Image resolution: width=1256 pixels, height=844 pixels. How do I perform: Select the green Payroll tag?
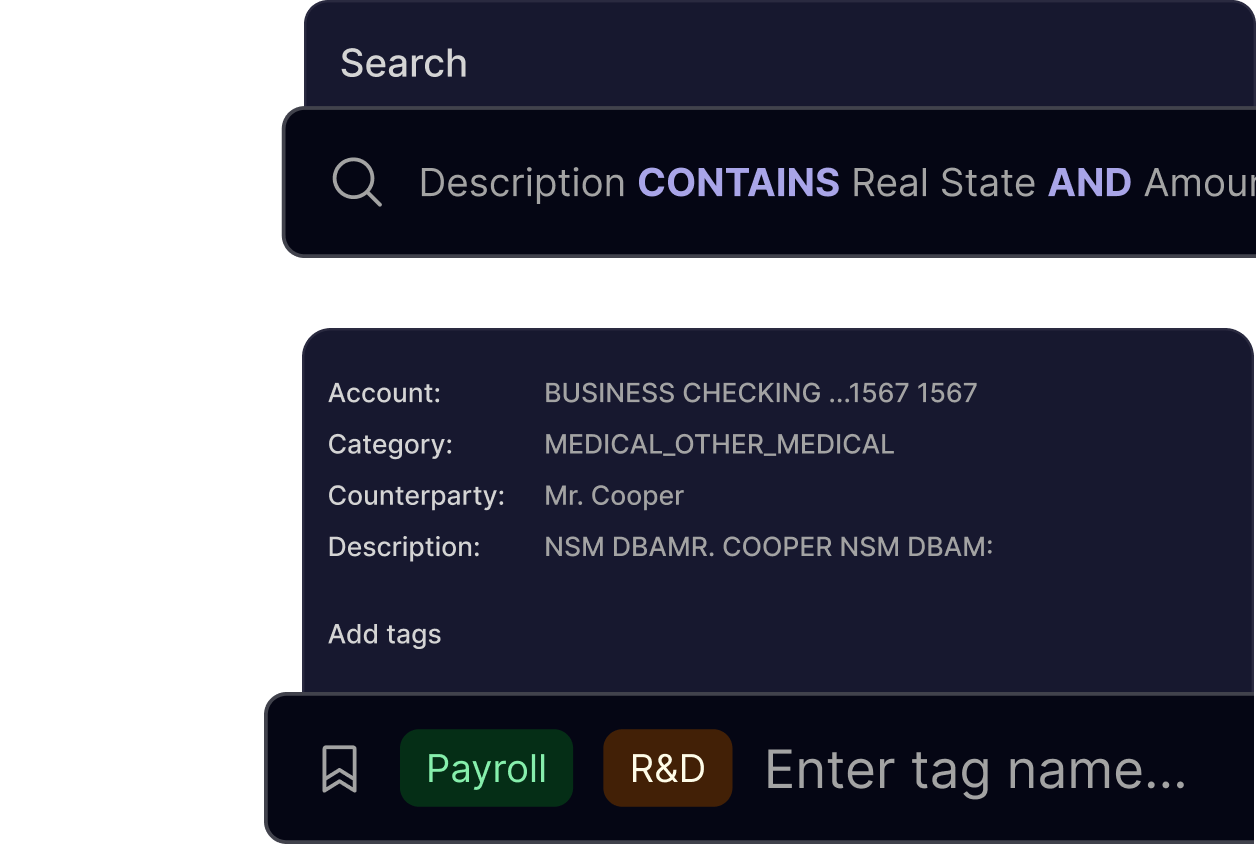486,769
